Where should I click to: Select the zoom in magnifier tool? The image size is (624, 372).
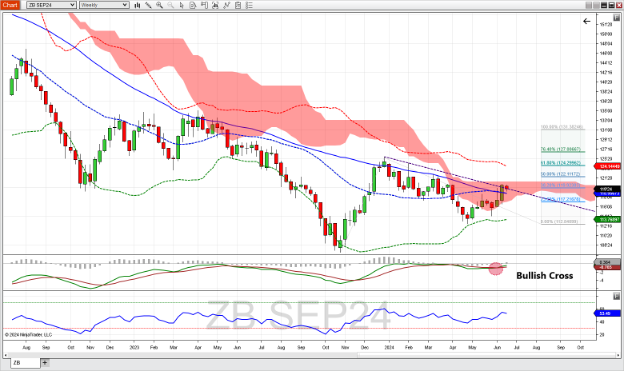[160, 5]
